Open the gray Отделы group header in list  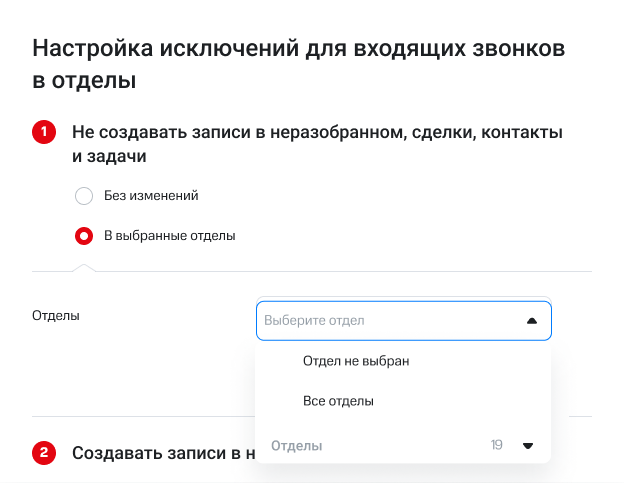coord(297,445)
